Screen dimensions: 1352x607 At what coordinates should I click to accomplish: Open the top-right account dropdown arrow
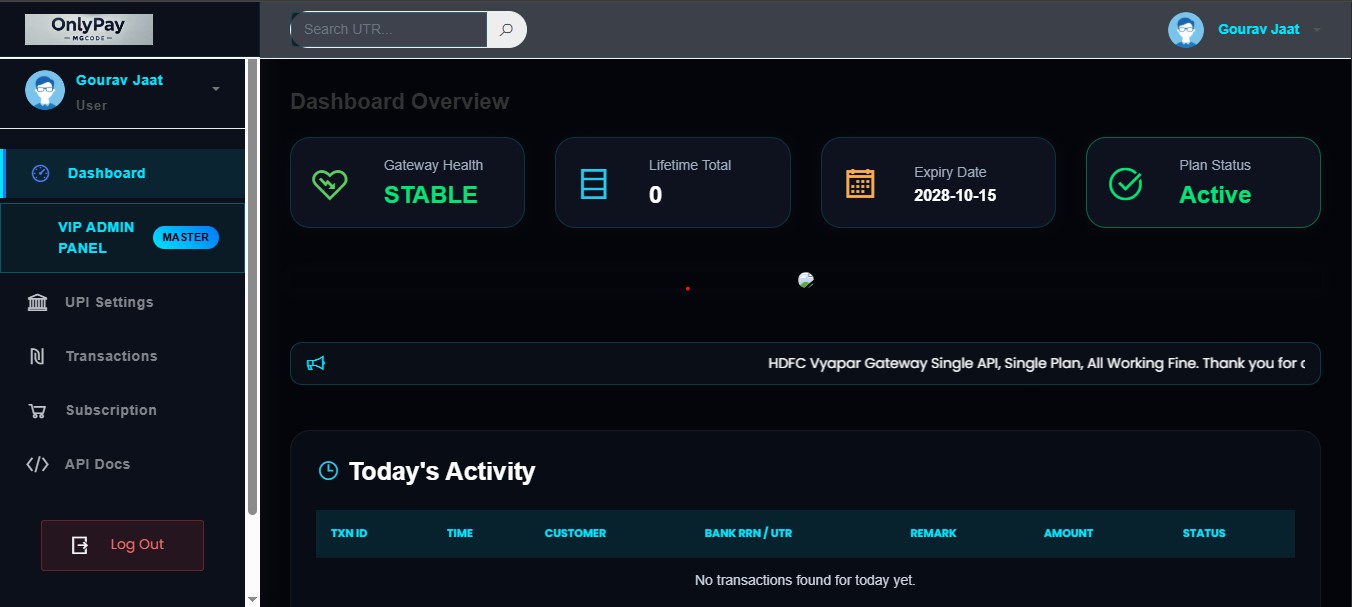pyautogui.click(x=1317, y=30)
